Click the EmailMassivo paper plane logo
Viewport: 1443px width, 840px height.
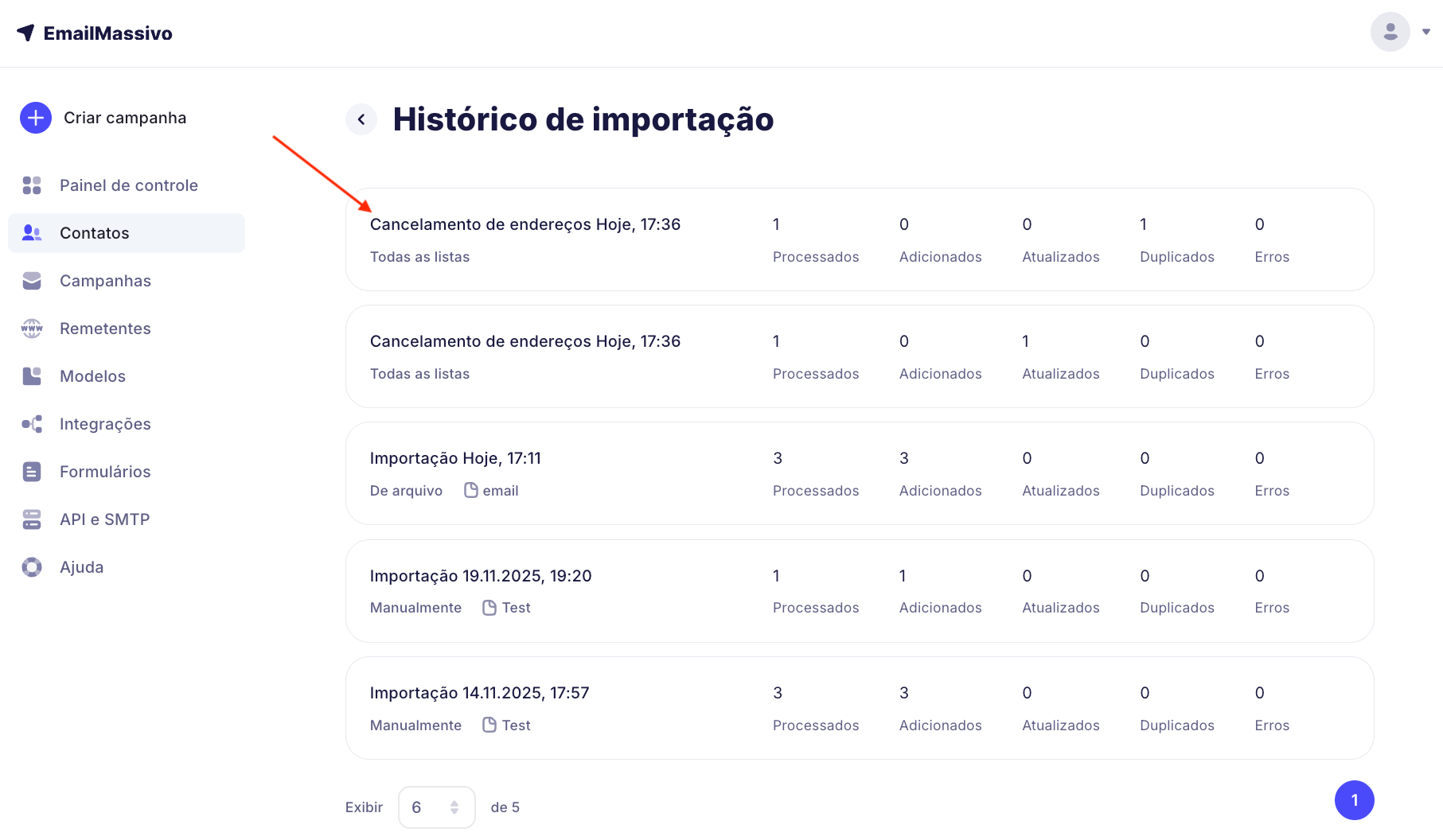tap(25, 33)
